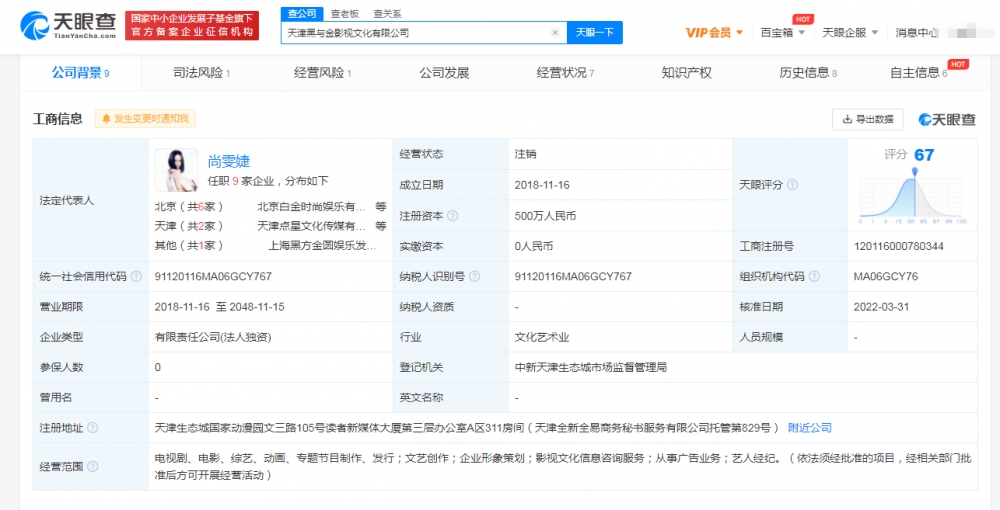The image size is (1000, 510).
Task: Open the 知识产权 tab
Action: tap(686, 73)
